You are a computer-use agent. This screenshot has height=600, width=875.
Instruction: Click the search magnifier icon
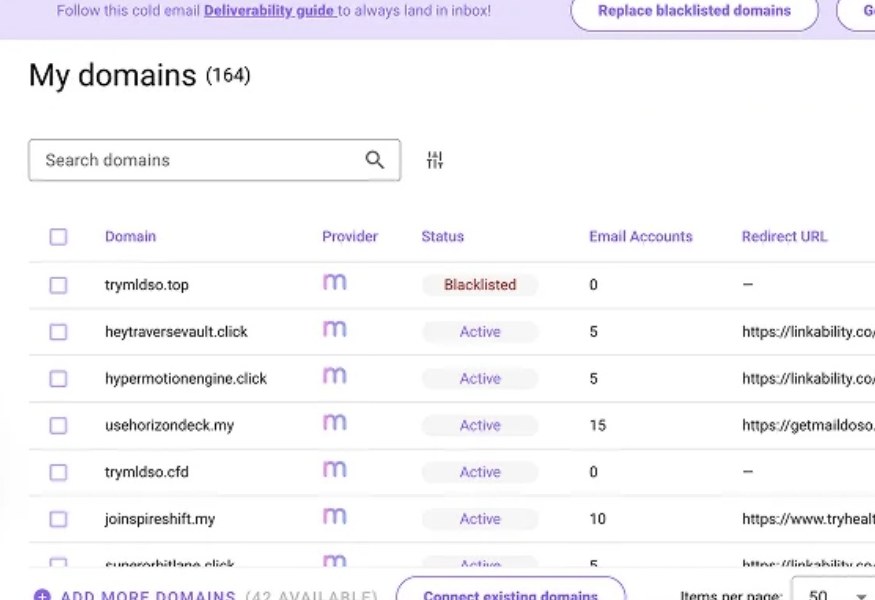click(374, 160)
